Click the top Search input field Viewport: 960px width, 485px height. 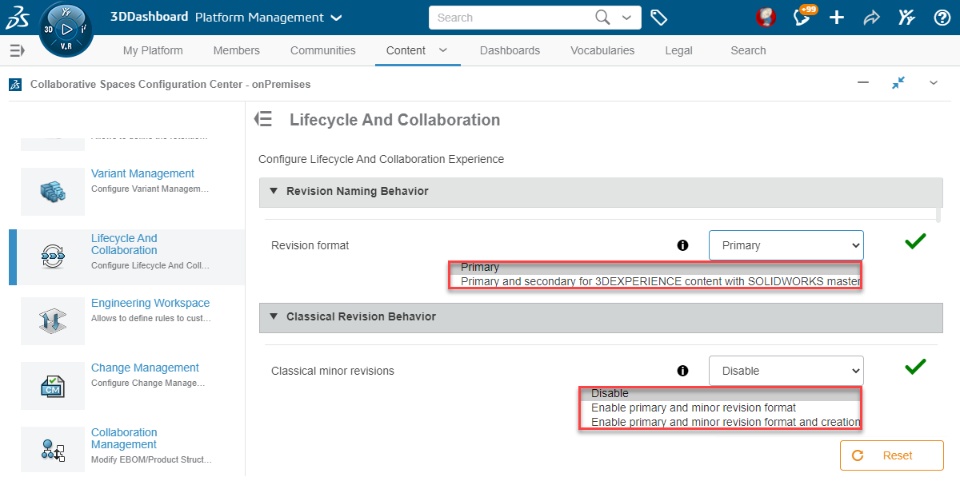(512, 17)
